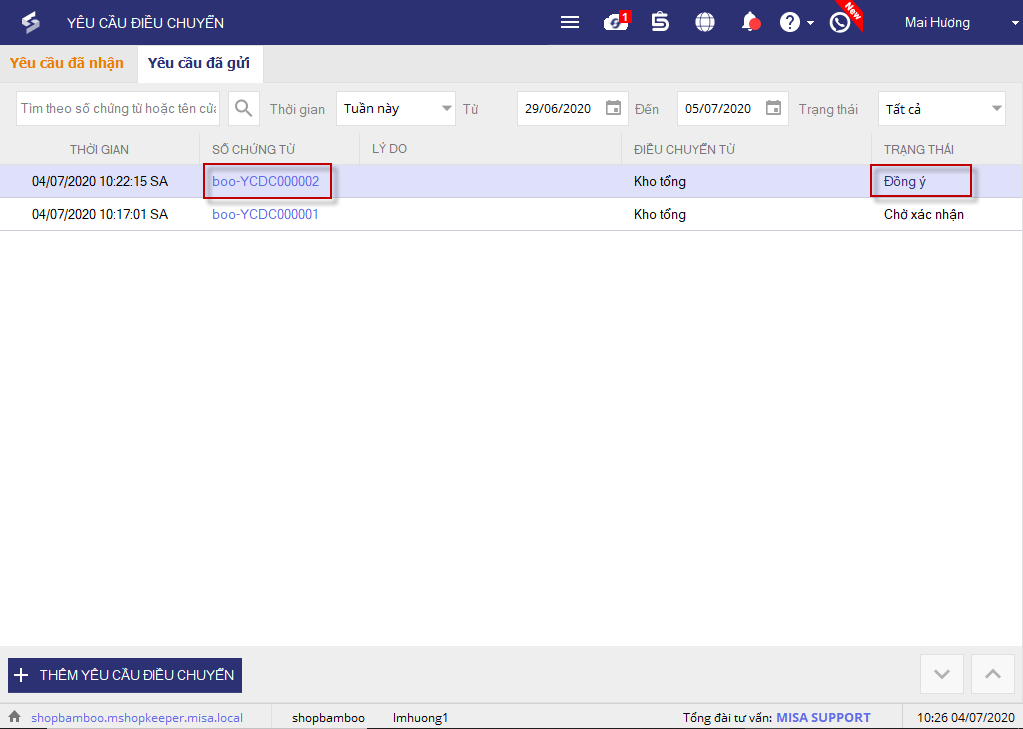1023x729 pixels.
Task: Focus the document number search field
Action: coord(118,108)
